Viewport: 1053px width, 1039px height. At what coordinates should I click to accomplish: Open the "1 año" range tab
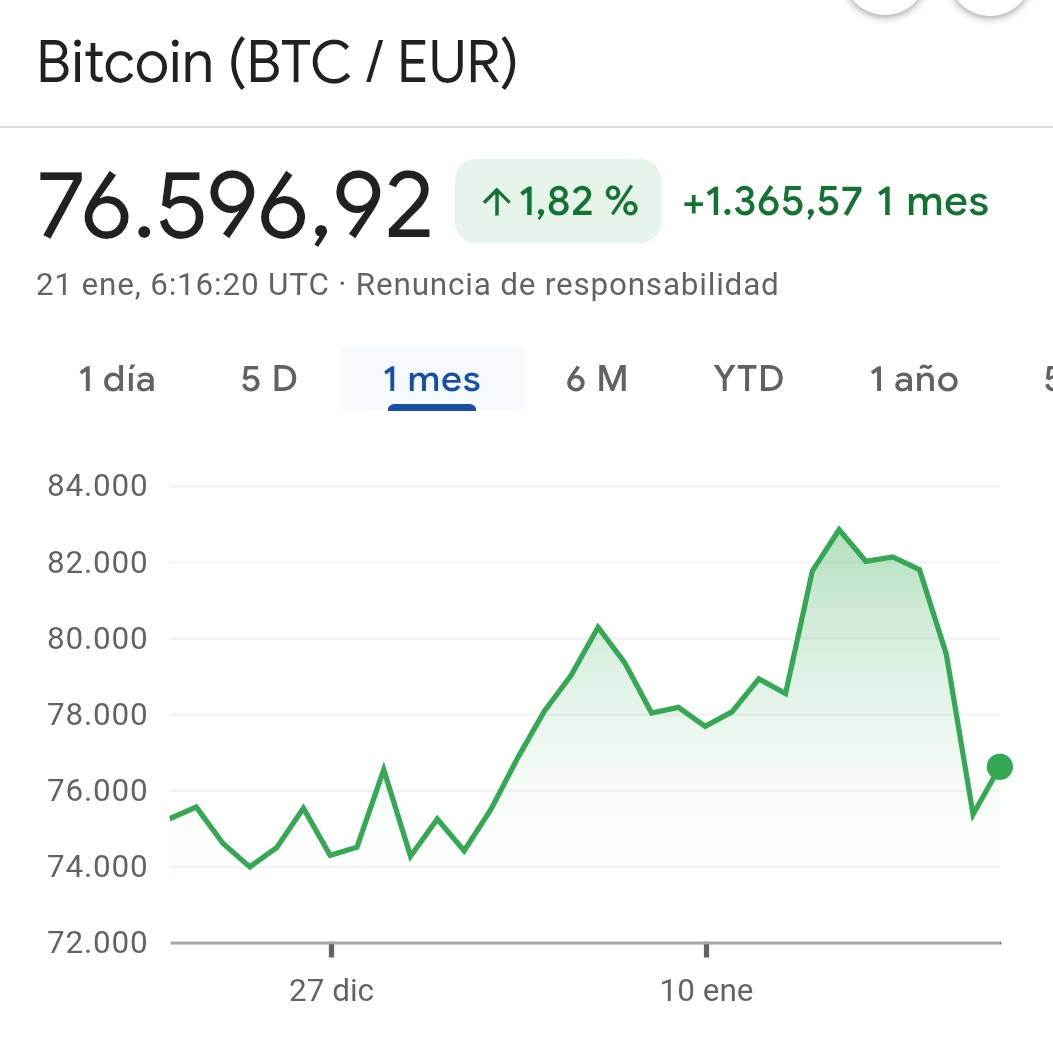point(914,380)
